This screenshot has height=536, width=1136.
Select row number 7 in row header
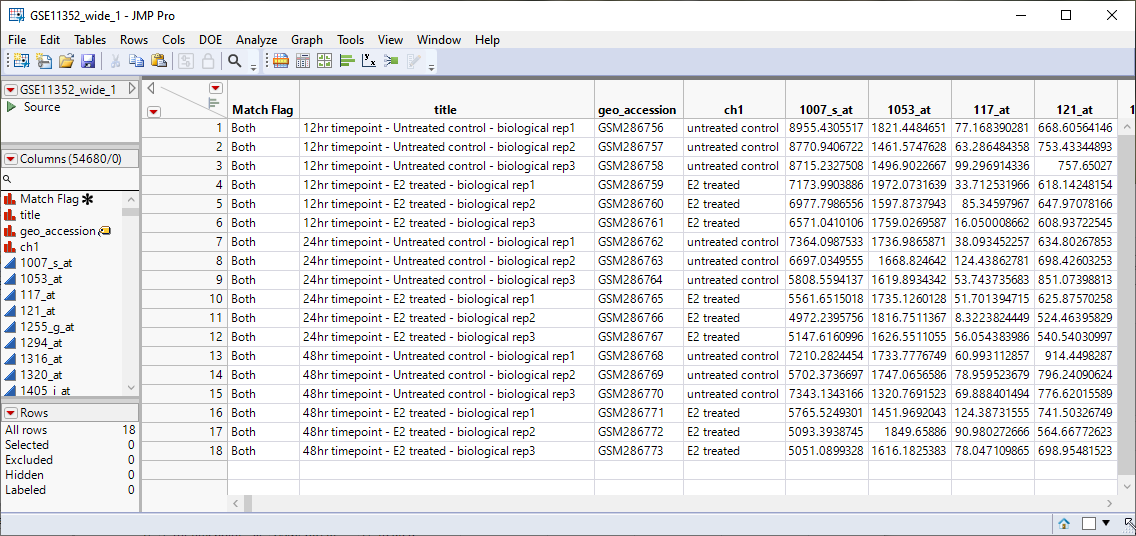[x=185, y=241]
